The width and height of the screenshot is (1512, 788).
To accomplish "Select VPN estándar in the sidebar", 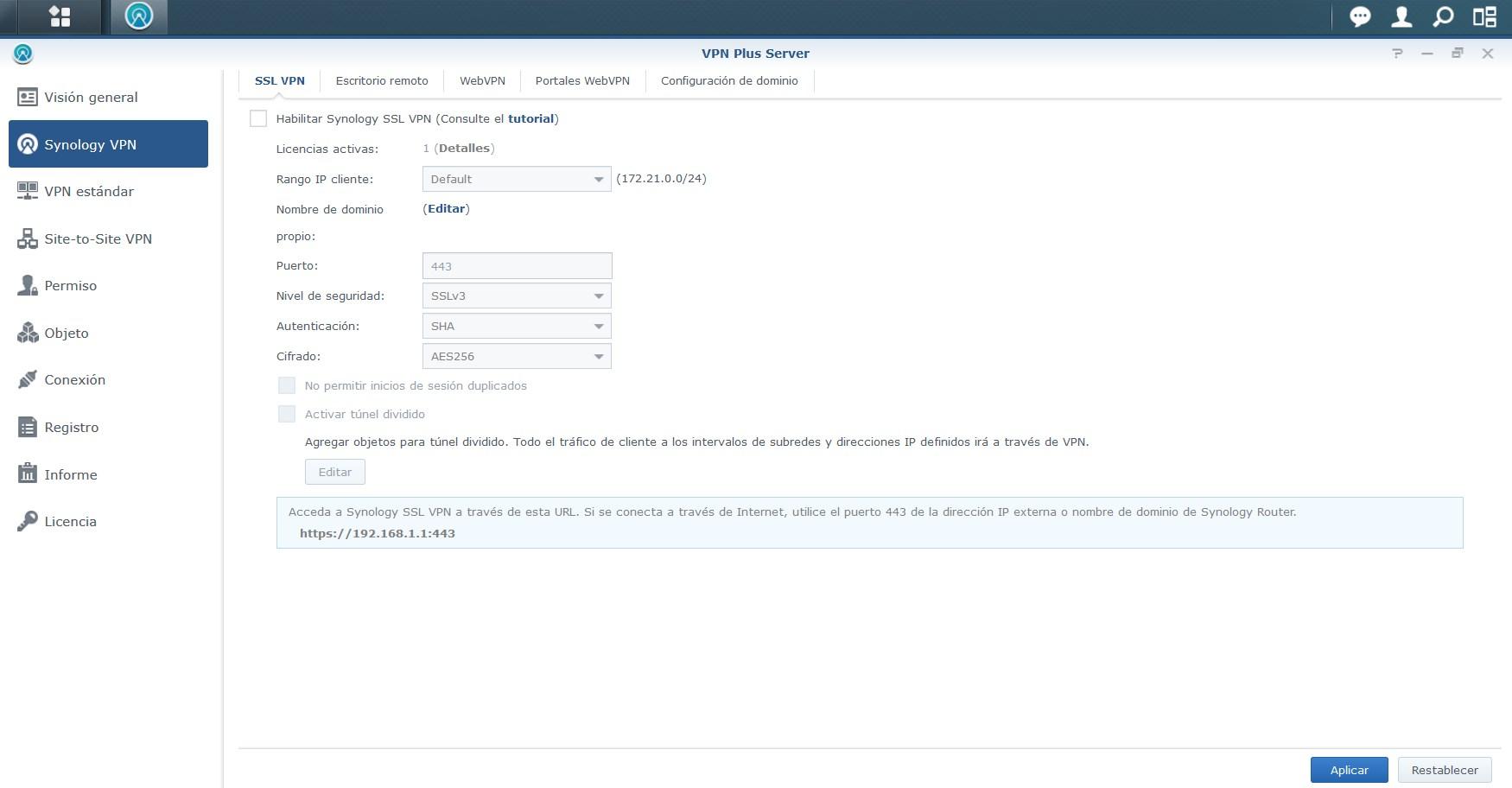I will pos(108,191).
